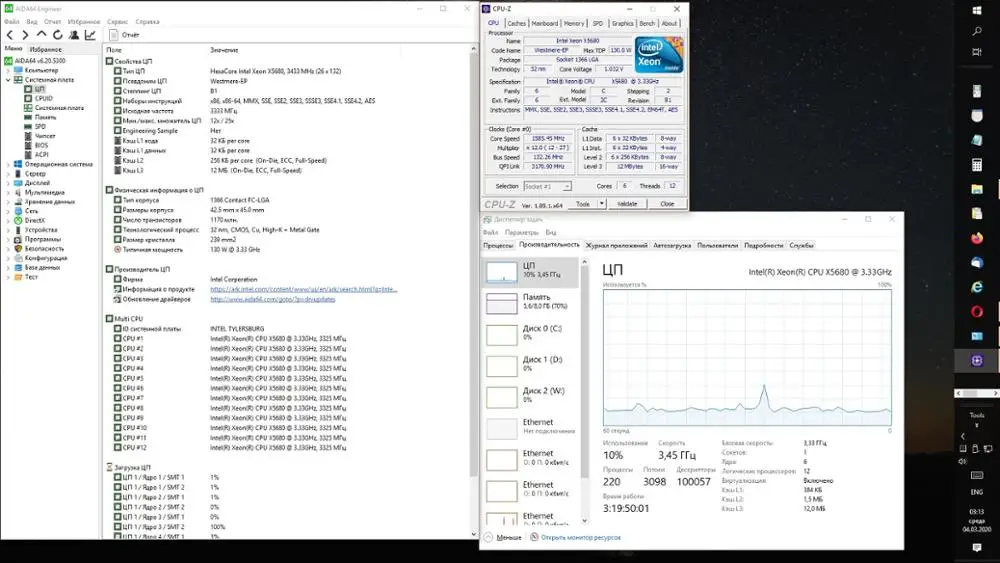Open the Справка menu in AIDA64
Viewport: 1000px width, 563px height.
pyautogui.click(x=147, y=22)
